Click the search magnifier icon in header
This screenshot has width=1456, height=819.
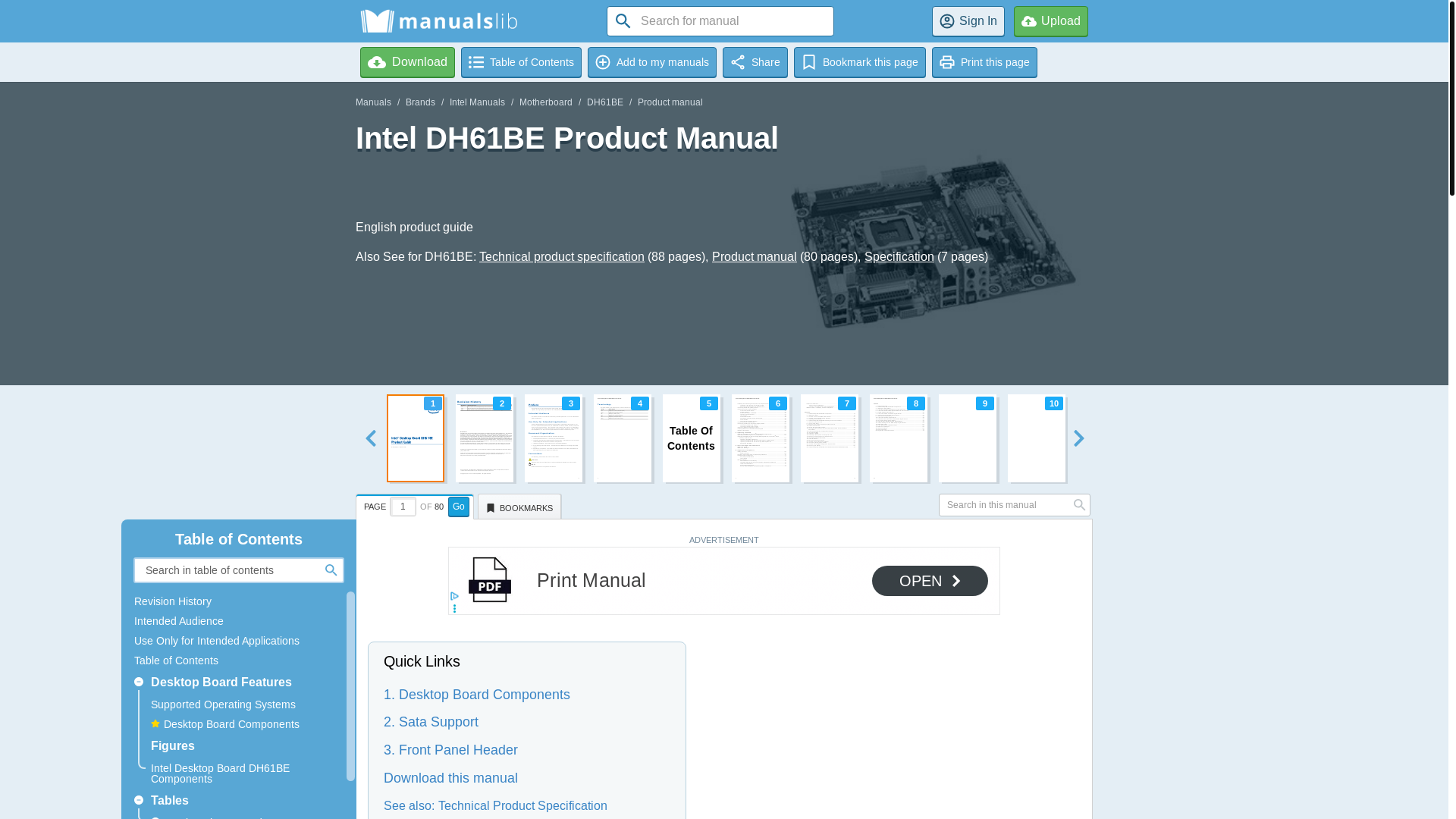tap(623, 21)
